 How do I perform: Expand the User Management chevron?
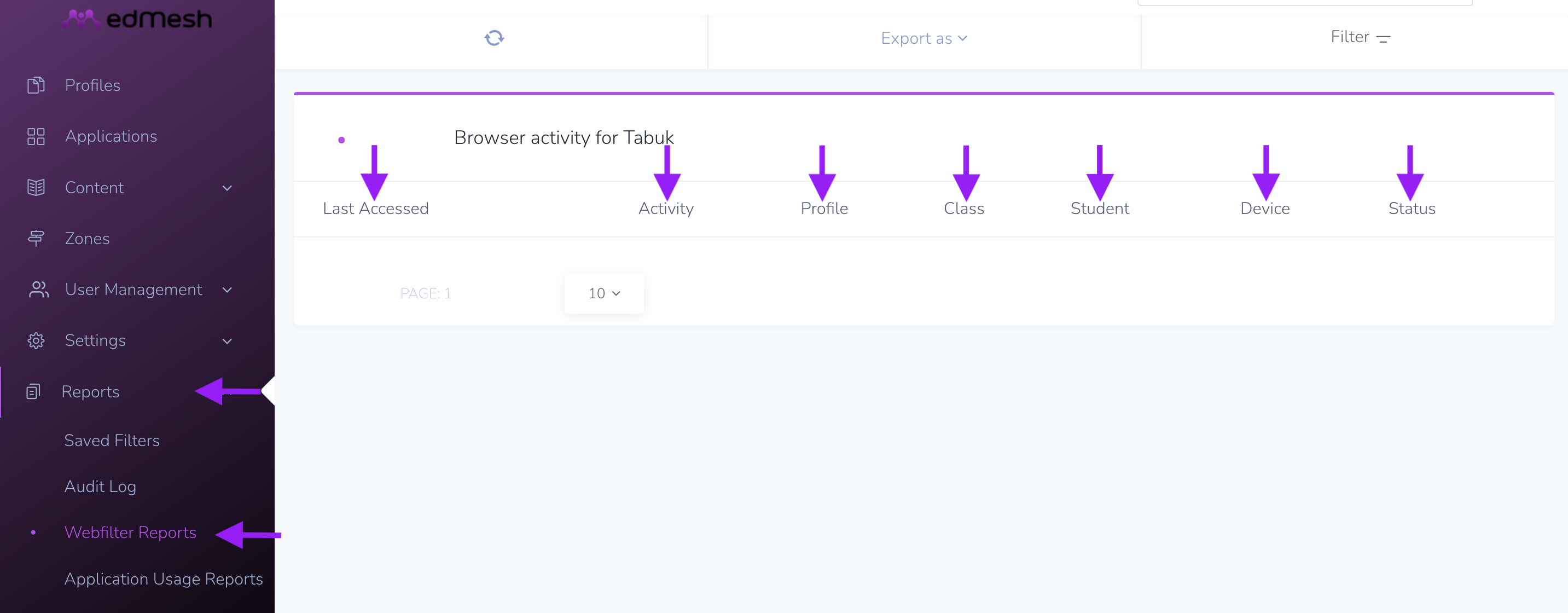[x=227, y=290]
